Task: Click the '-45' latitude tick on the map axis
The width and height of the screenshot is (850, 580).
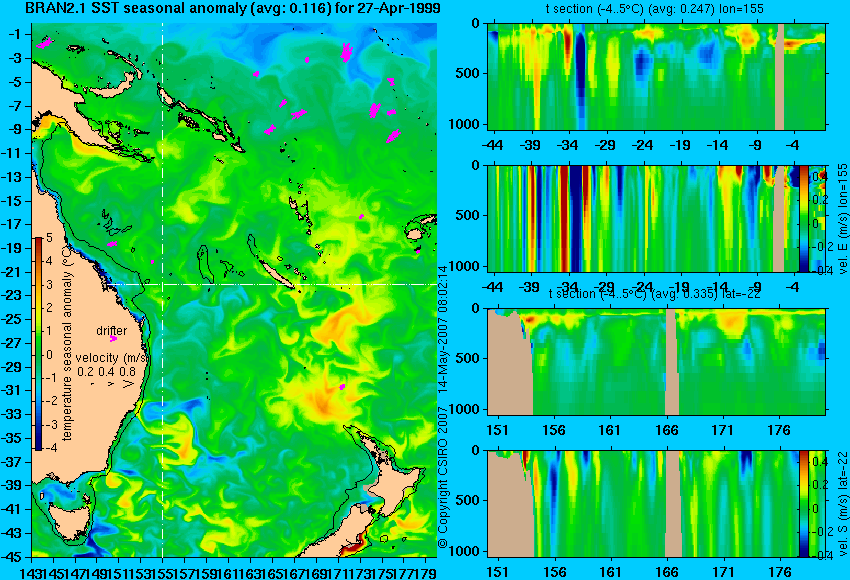Action: [x=11, y=557]
